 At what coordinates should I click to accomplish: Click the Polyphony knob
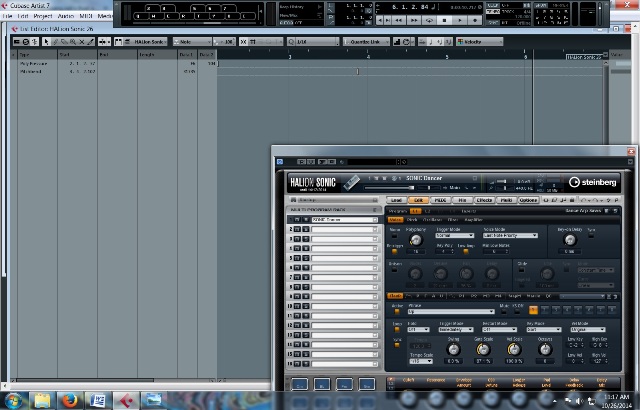[x=416, y=240]
